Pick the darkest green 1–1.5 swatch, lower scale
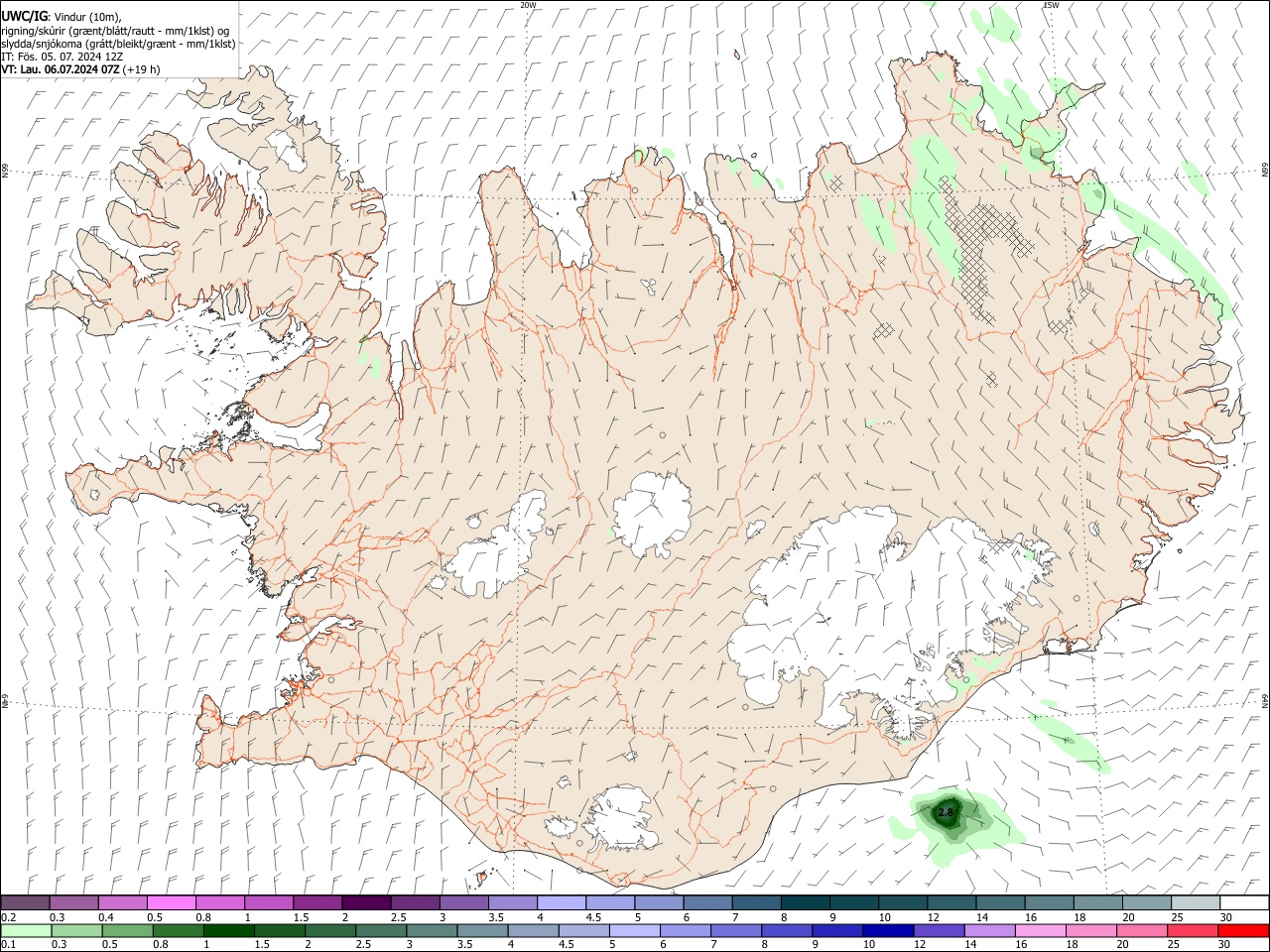This screenshot has width=1270, height=952. 228,930
